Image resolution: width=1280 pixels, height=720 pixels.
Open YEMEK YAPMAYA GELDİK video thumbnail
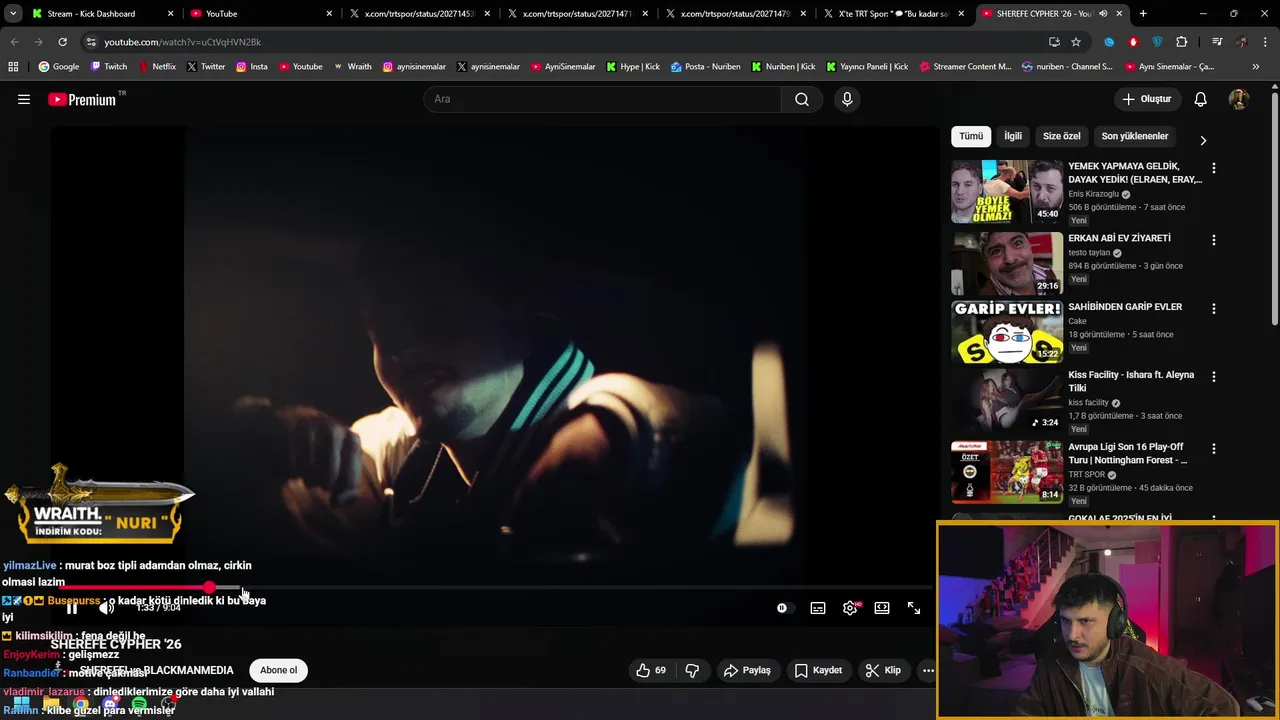1007,191
